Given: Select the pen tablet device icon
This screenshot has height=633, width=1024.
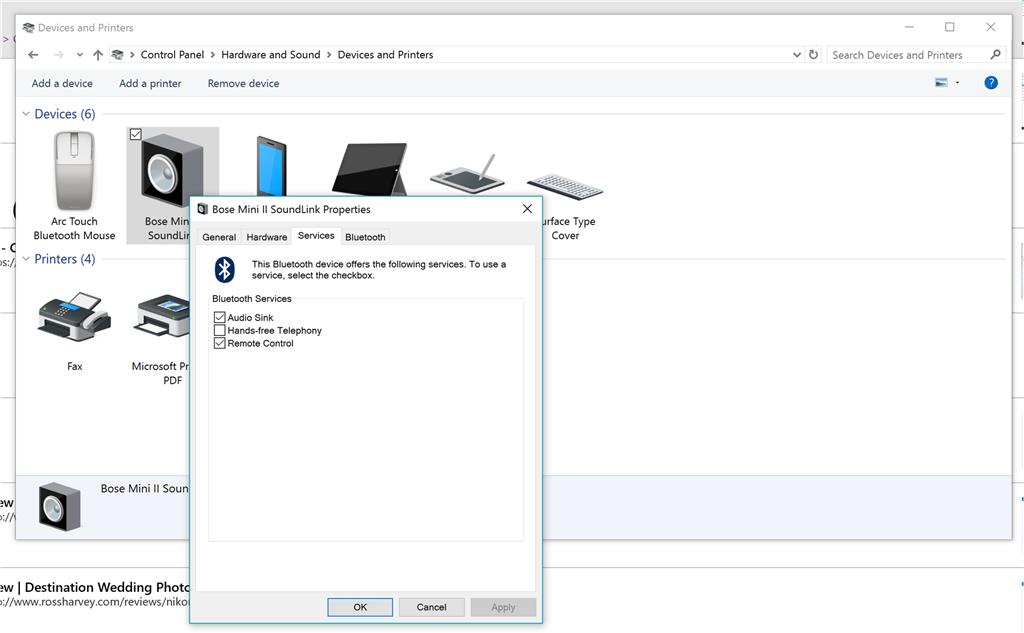Looking at the screenshot, I should pos(467,174).
